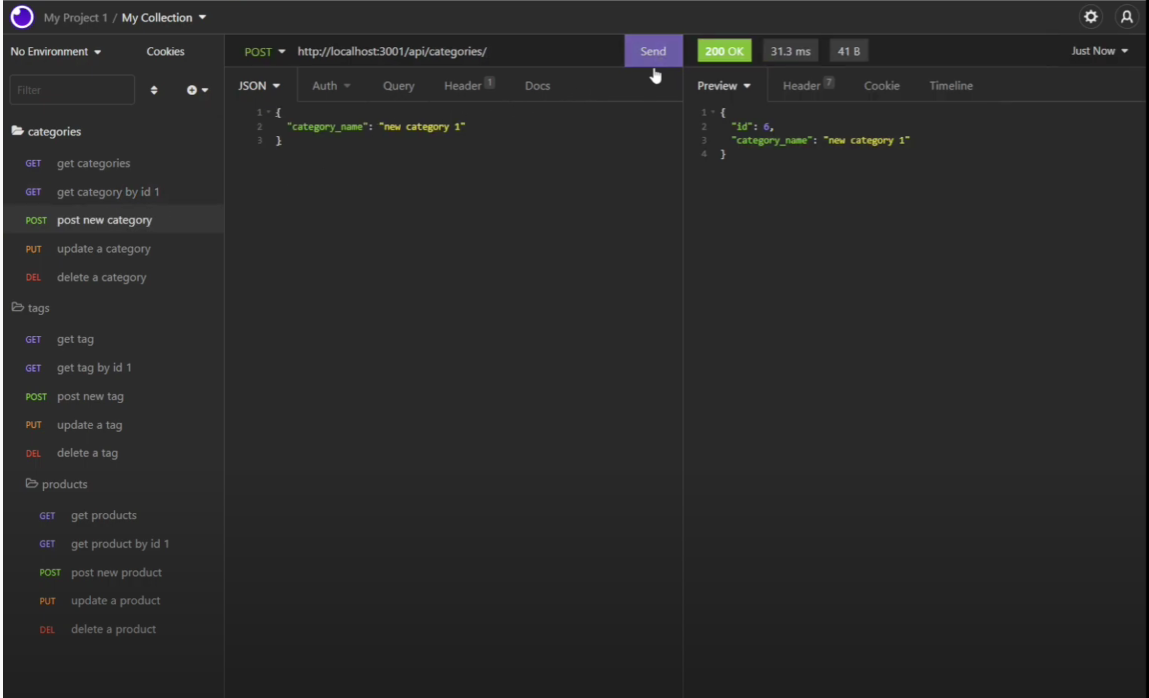
Task: Select the get product by id 1 request
Action: [x=114, y=543]
